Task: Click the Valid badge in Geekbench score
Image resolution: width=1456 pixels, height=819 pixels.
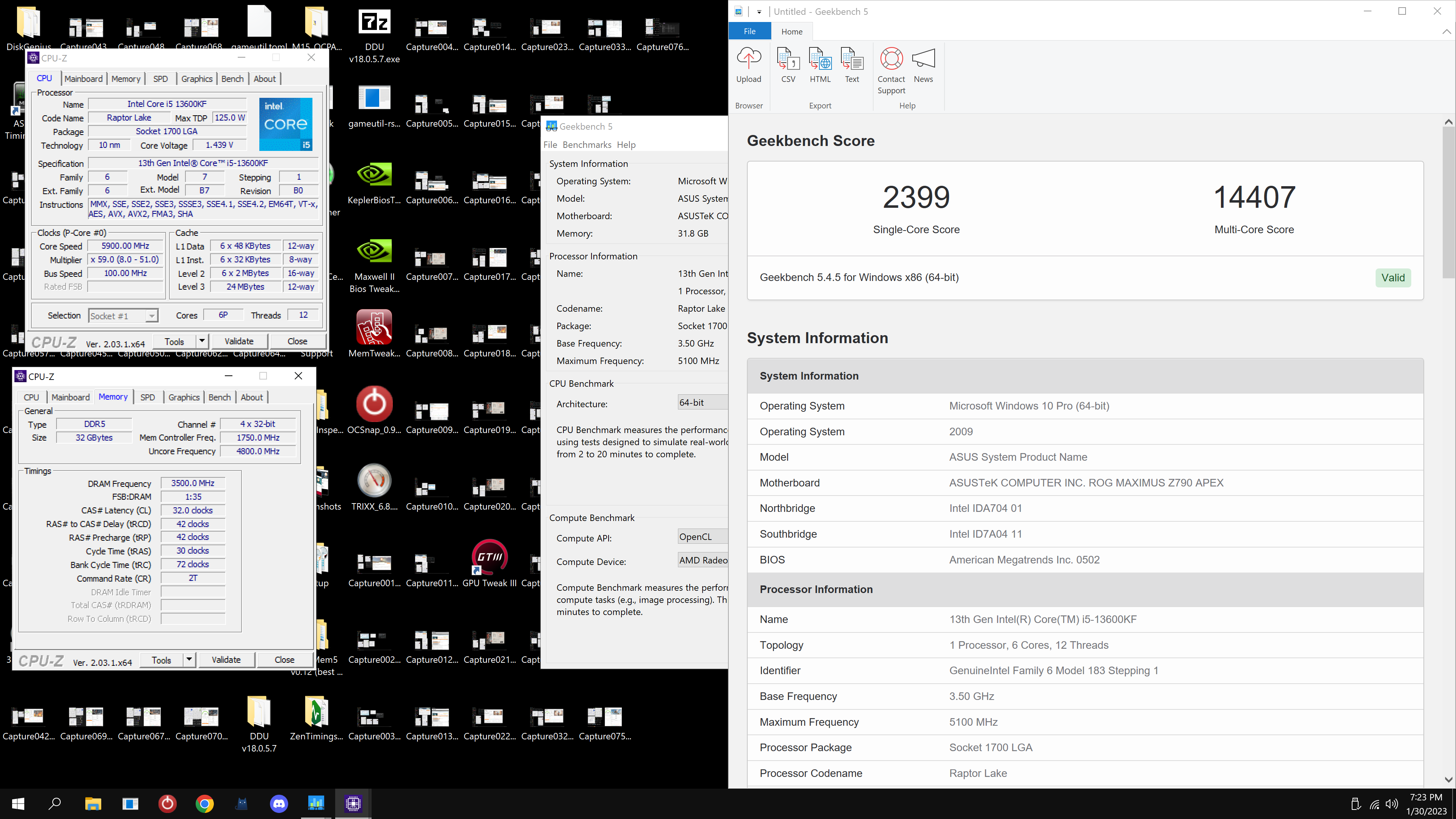Action: tap(1393, 278)
